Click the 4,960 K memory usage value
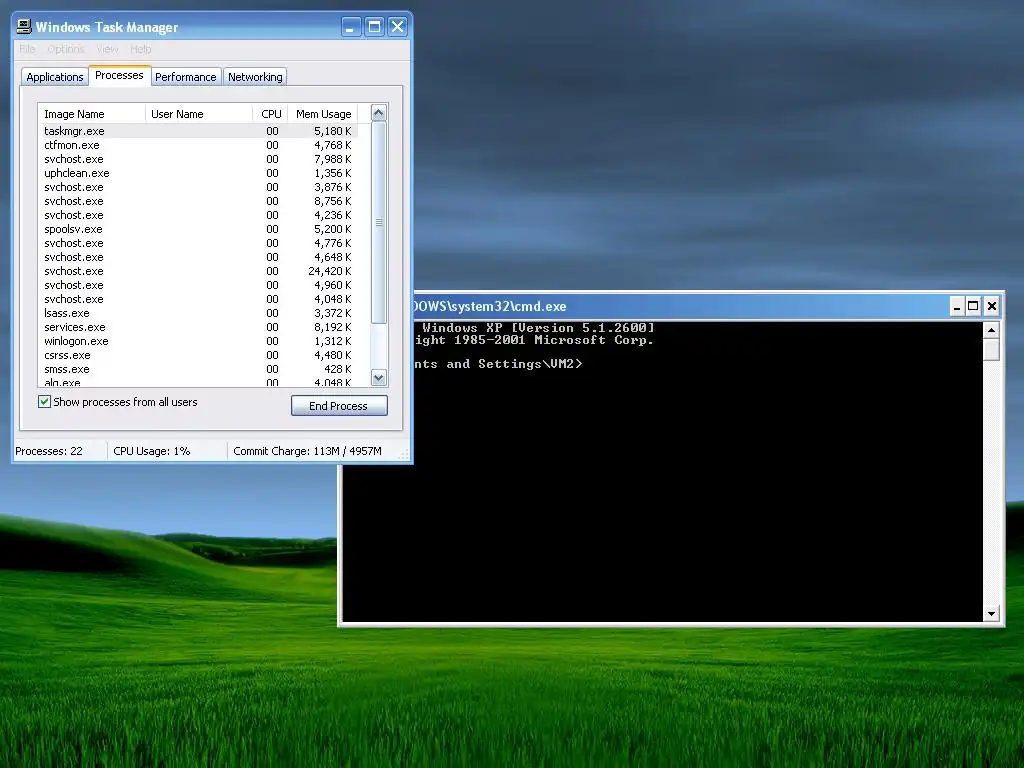 [332, 285]
